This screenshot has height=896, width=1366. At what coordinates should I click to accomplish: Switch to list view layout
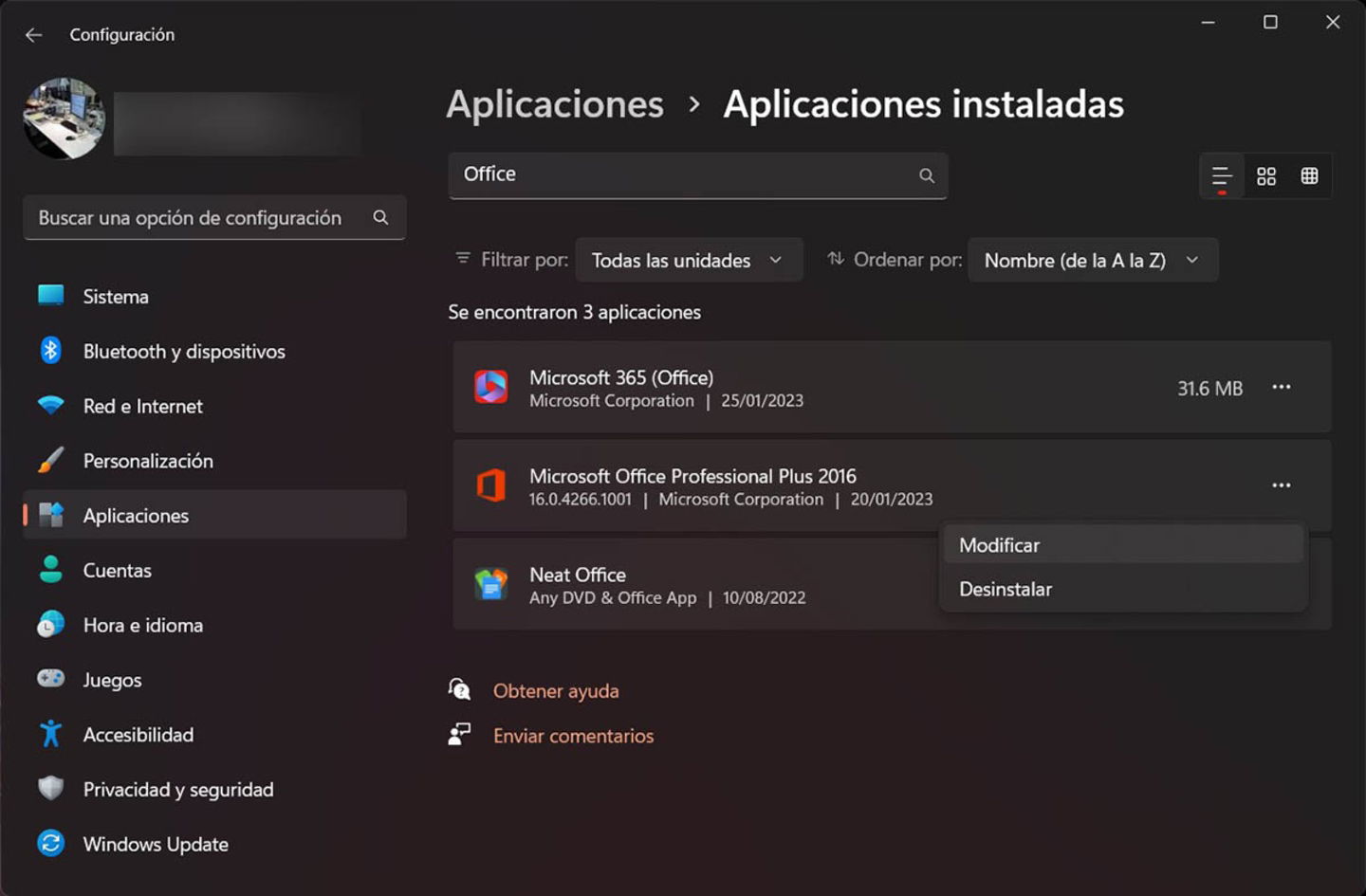tap(1222, 176)
